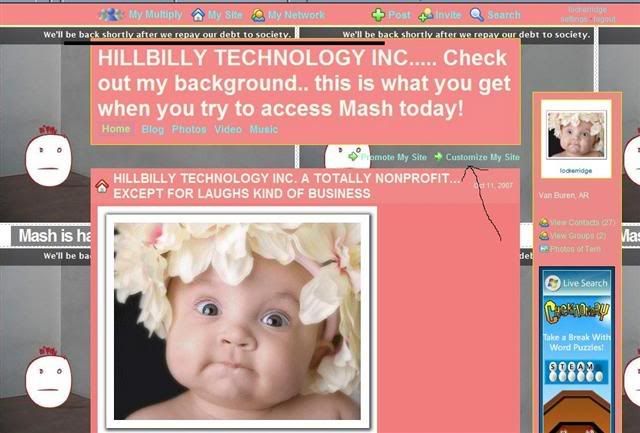Click the Promote My Site arrow icon
640x433 pixels.
pos(353,157)
